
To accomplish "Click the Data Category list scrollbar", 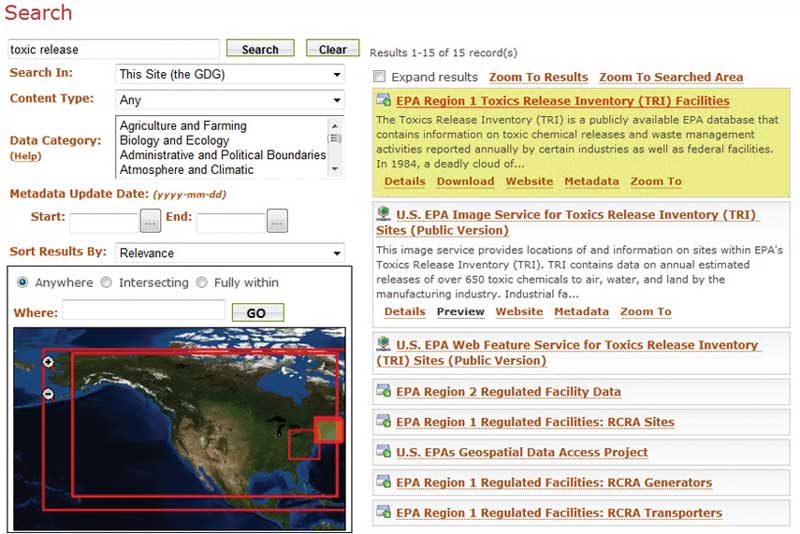I will 335,147.
